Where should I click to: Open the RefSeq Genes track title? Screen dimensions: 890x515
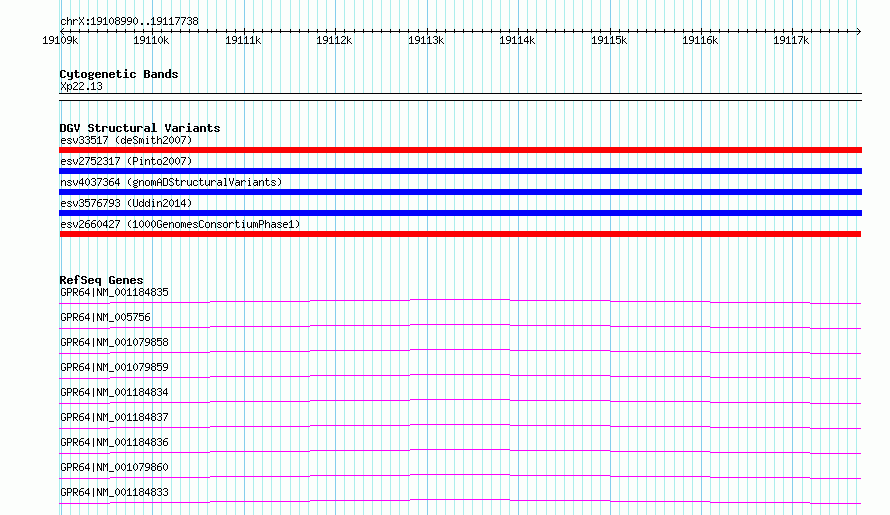pyautogui.click(x=101, y=280)
